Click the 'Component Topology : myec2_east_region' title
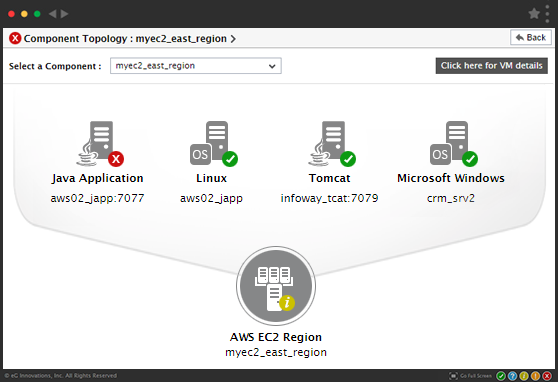 [125, 38]
